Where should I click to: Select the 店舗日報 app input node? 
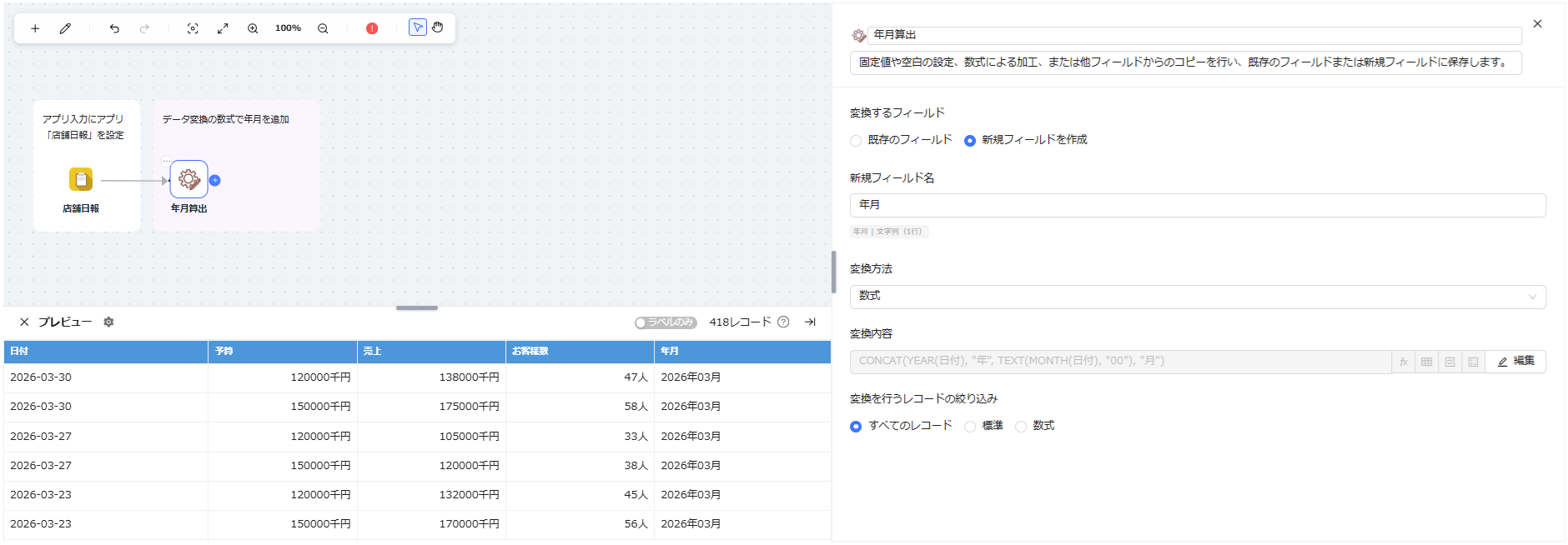[x=81, y=179]
